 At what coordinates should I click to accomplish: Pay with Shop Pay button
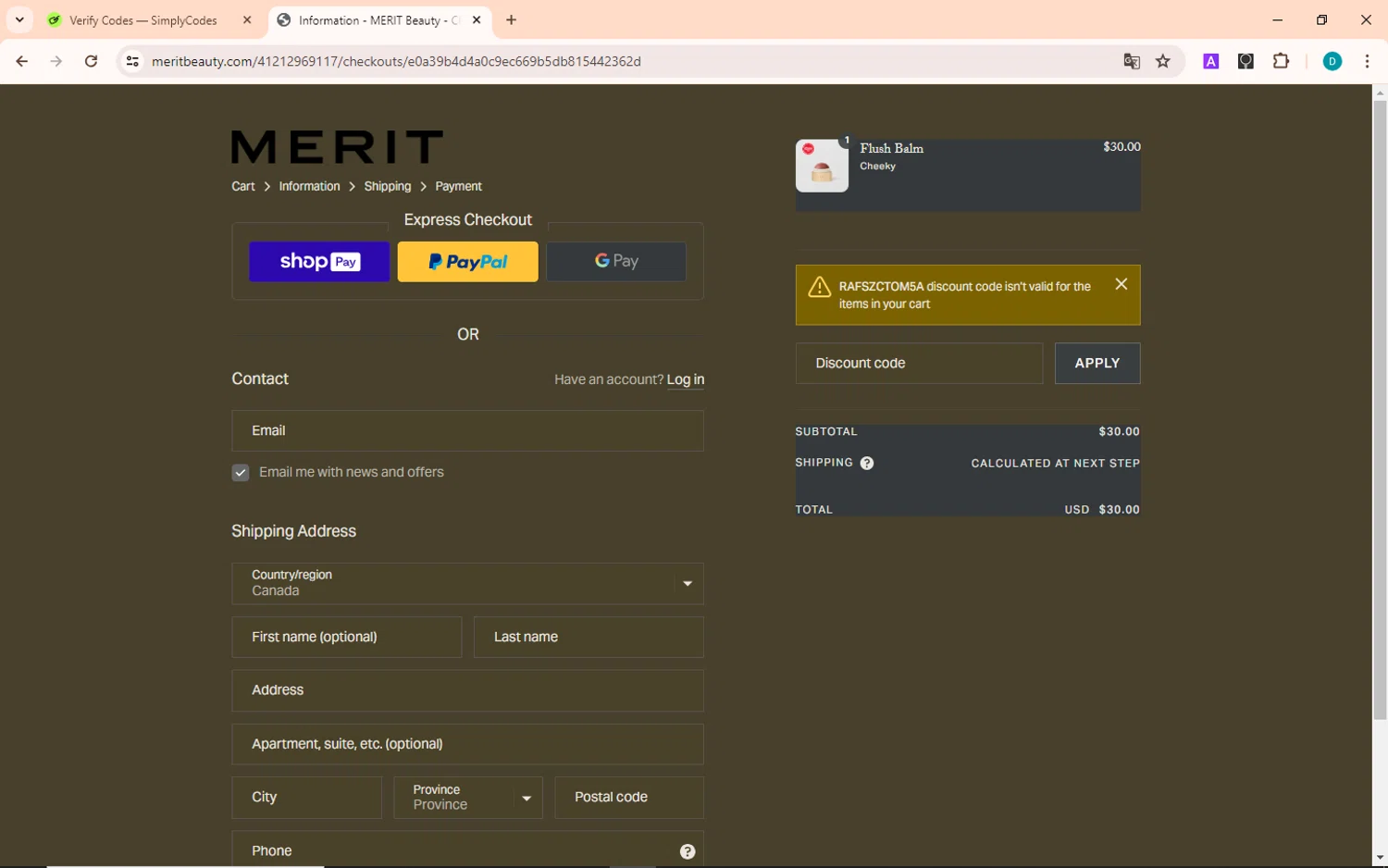click(319, 262)
